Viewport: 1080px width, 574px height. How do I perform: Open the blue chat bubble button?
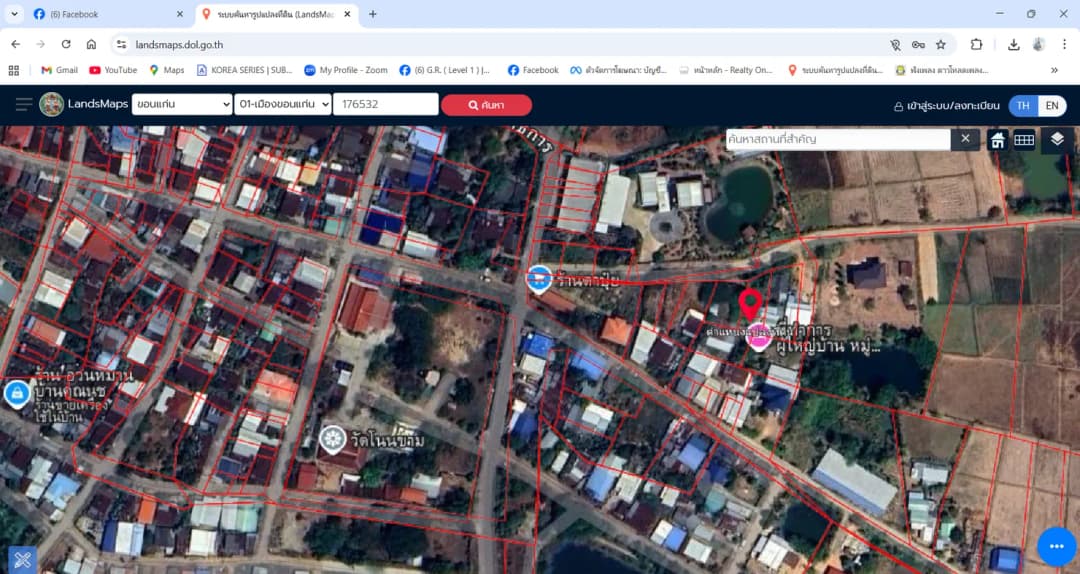coord(1057,546)
